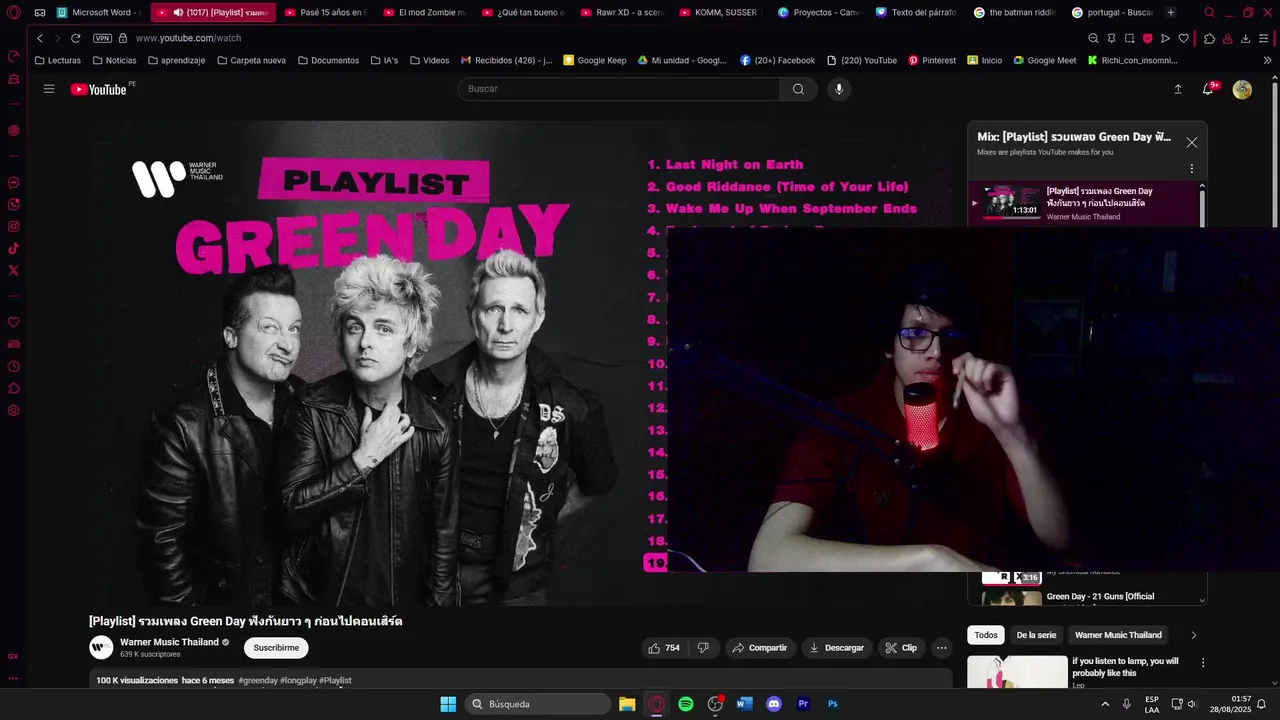Screen dimensions: 1280x720
Task: Open Messenger in the Opera sidebar
Action: click(x=14, y=183)
